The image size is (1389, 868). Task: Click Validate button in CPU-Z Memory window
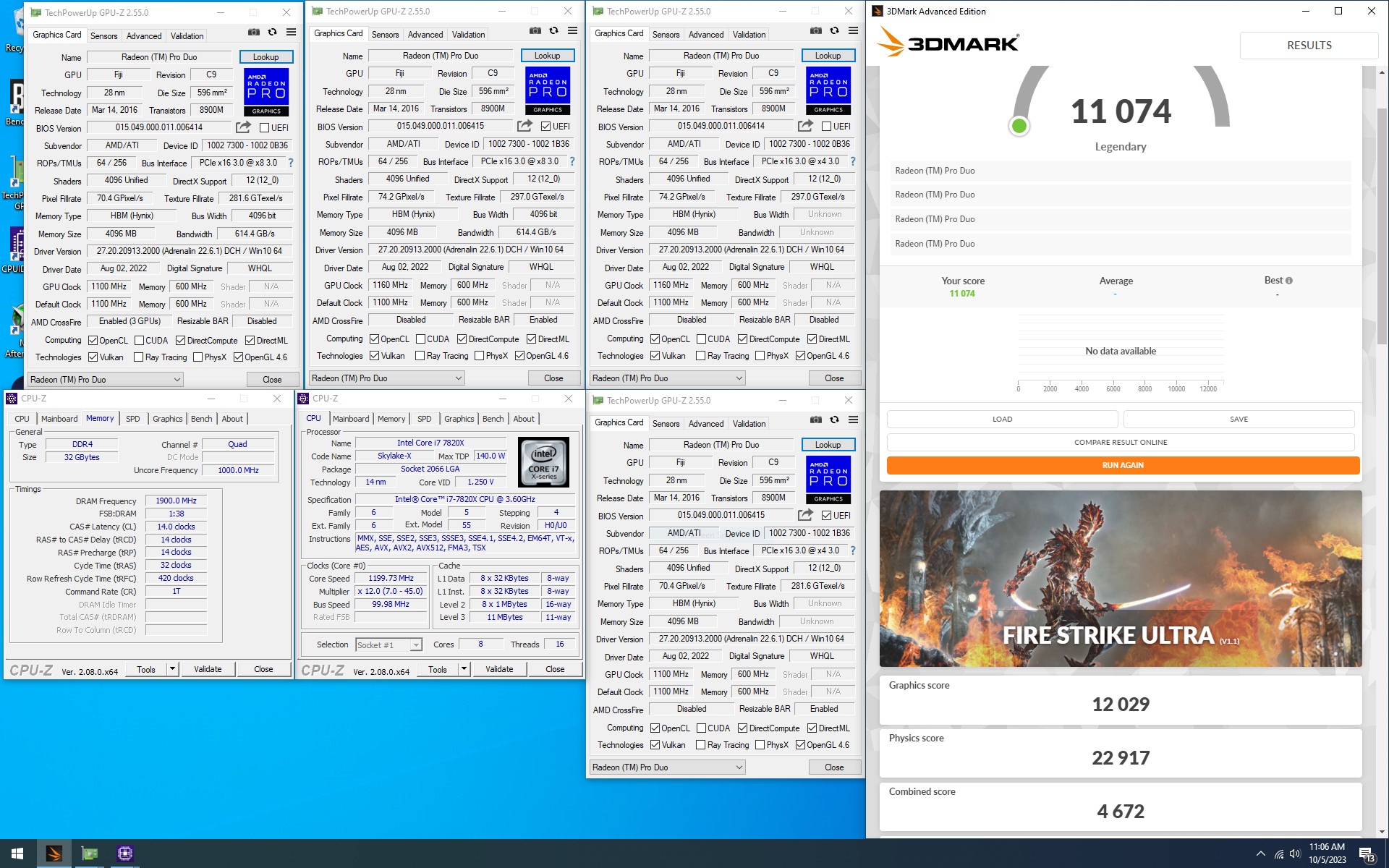(x=208, y=670)
